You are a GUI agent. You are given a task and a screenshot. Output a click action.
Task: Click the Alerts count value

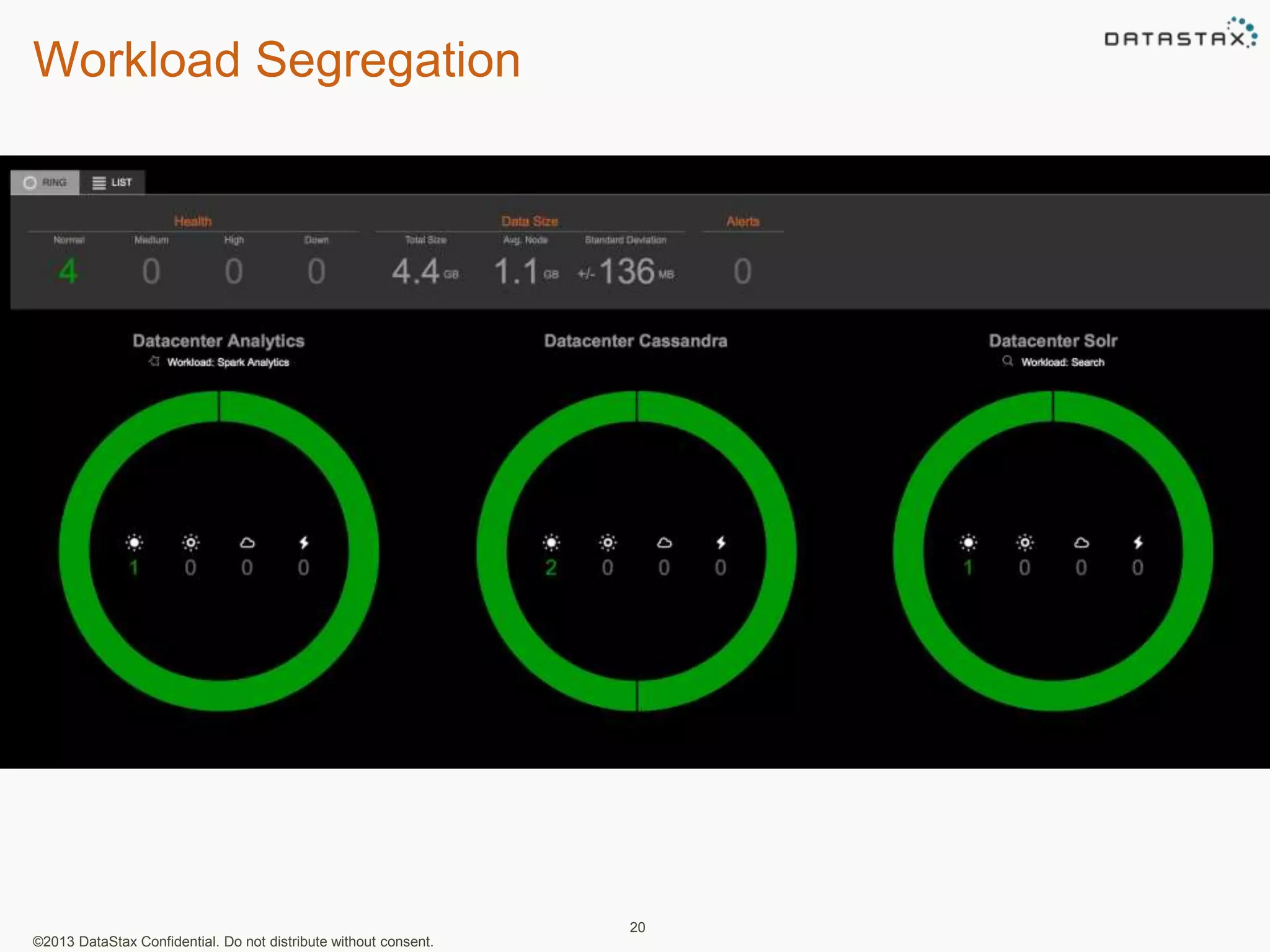point(743,271)
